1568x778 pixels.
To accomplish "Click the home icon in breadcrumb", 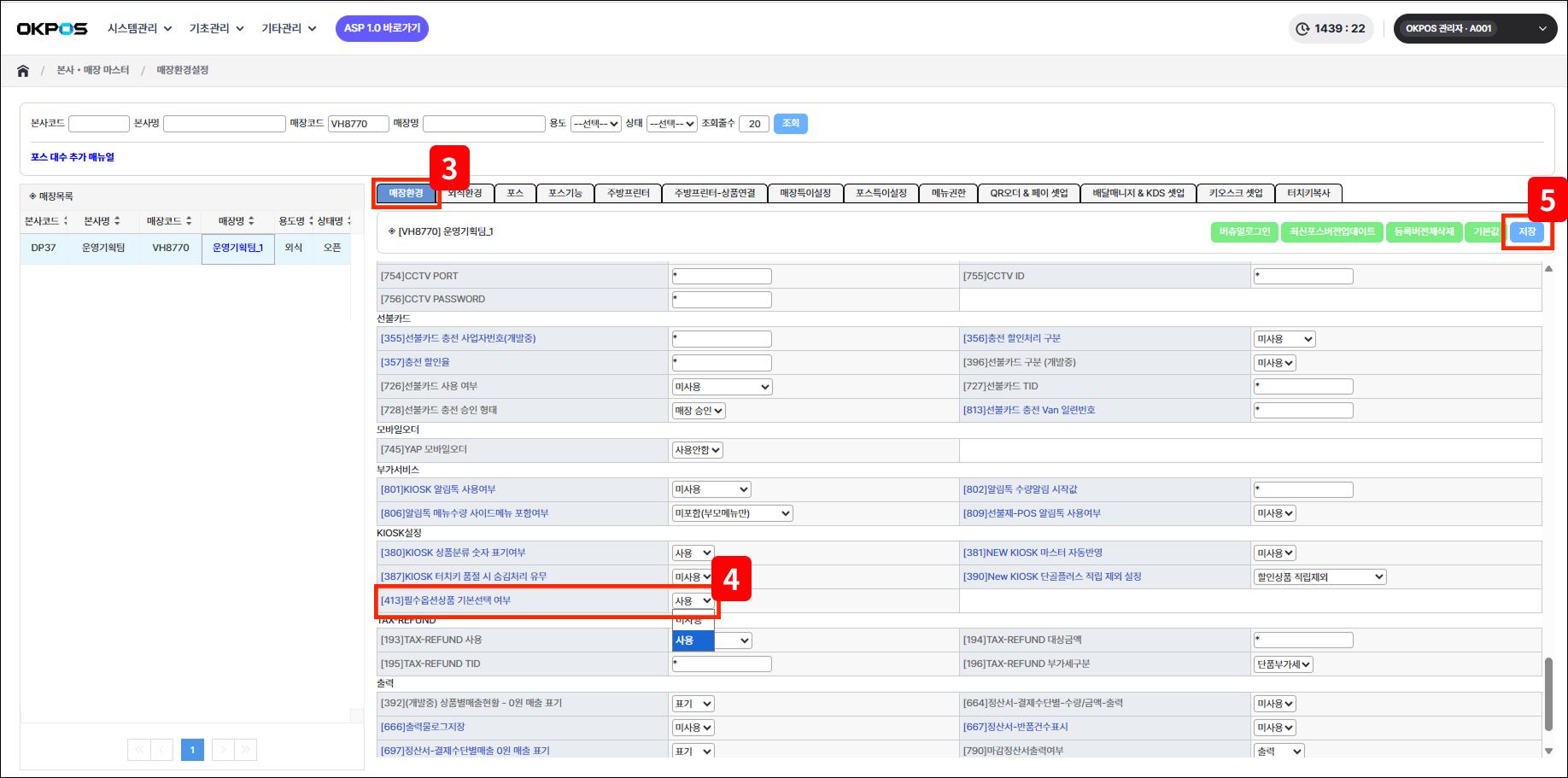I will pos(23,71).
